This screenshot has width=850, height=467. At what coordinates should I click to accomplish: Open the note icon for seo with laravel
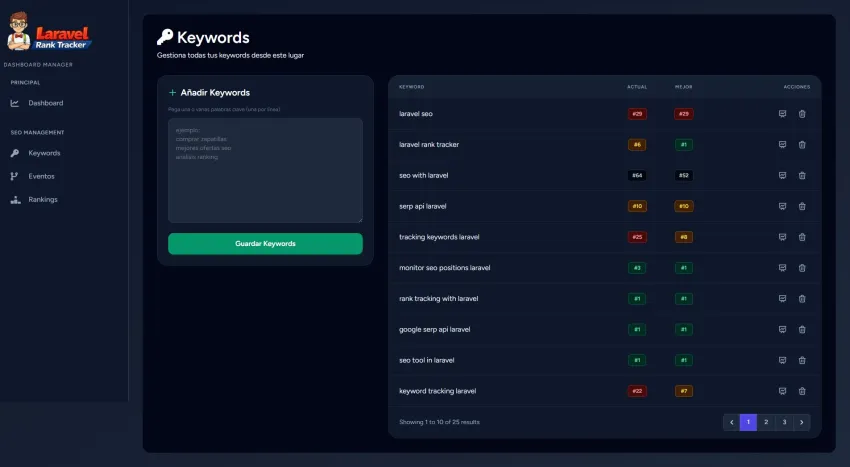tap(782, 176)
